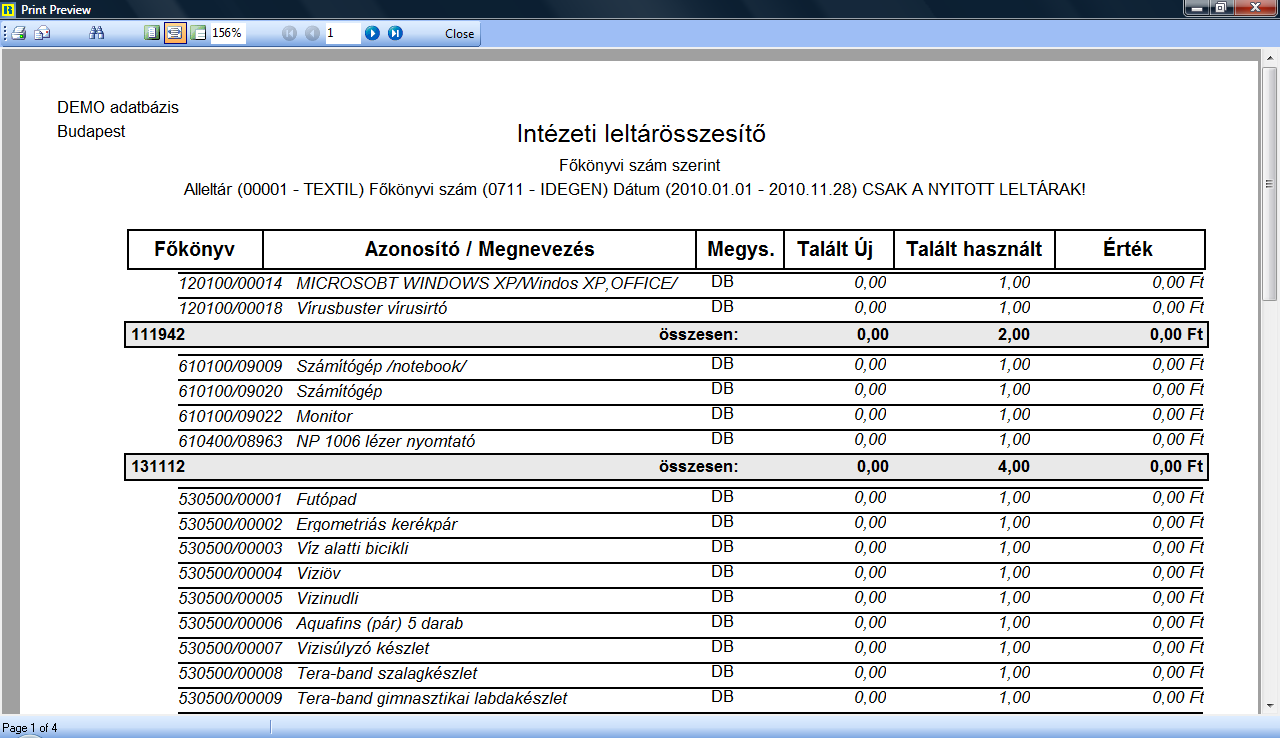Click the 'Számítógép /notebook/' row
This screenshot has height=738, width=1280.
692,367
